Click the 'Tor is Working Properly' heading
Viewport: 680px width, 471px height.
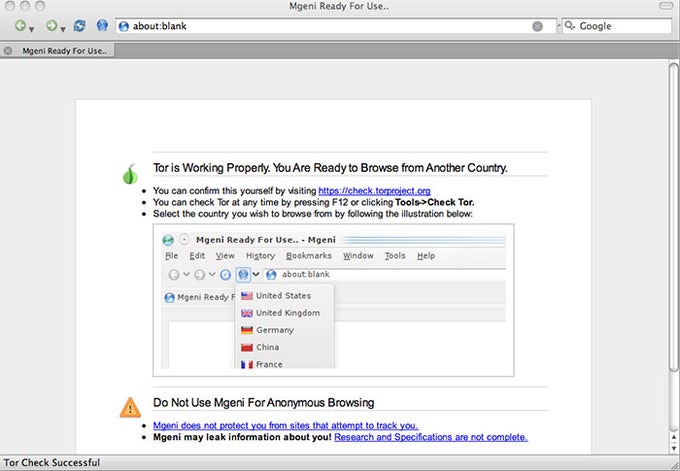[330, 168]
